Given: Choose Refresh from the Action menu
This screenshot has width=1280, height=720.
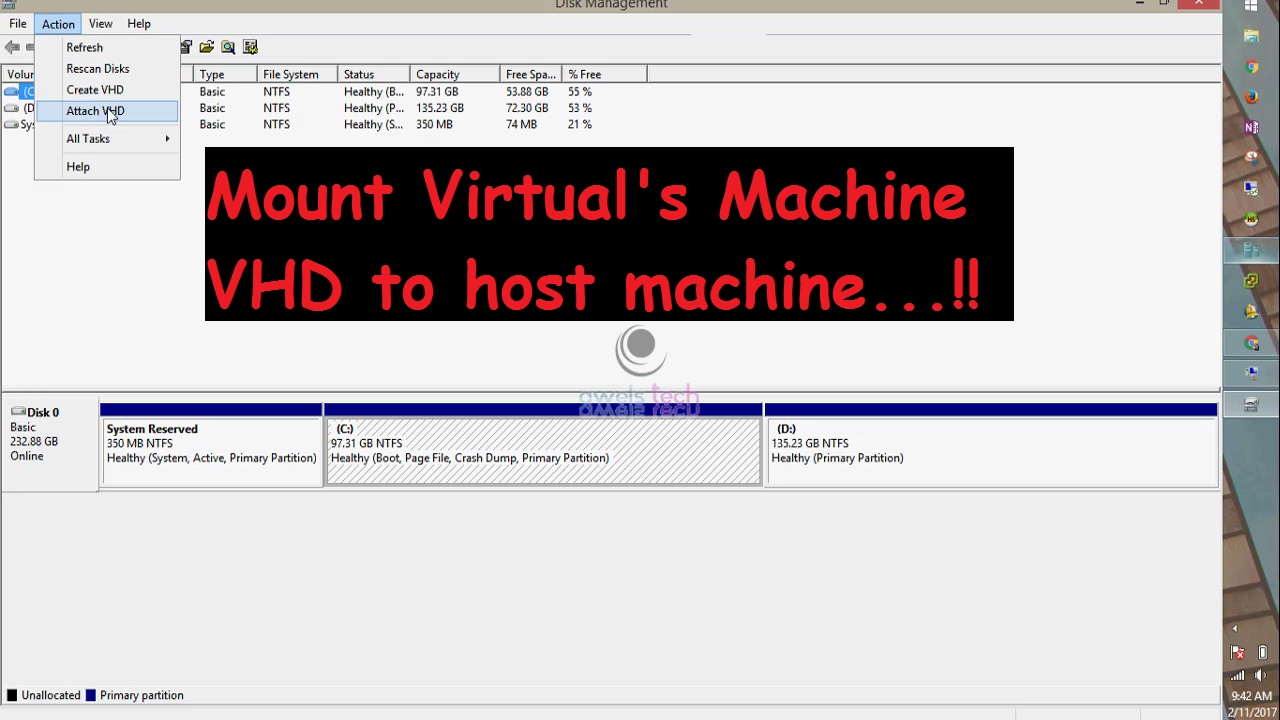Looking at the screenshot, I should [x=107, y=47].
